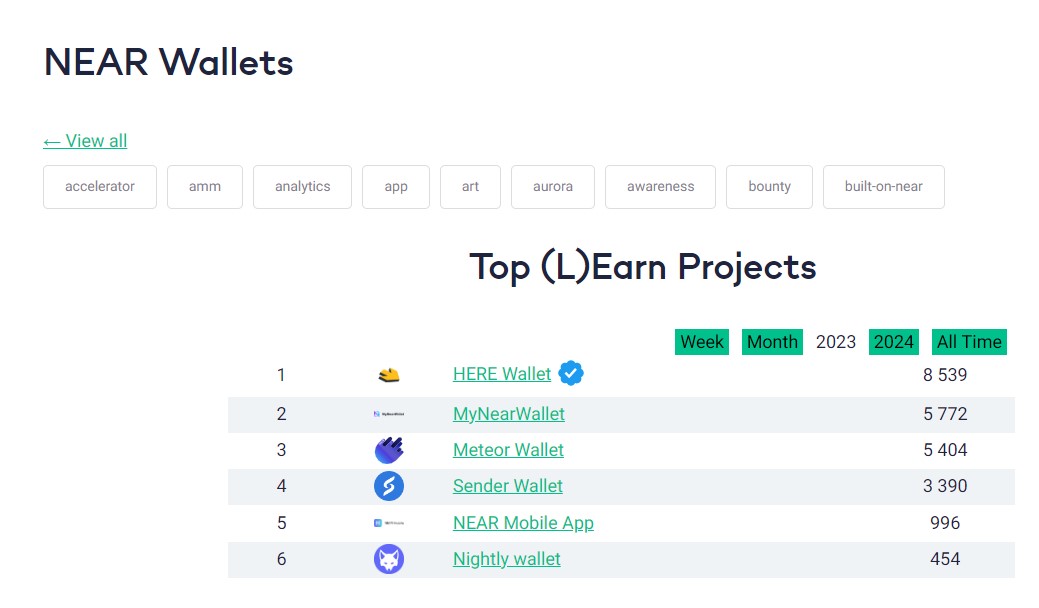Choose the built-on-near tag
Viewport: 1039px width, 608px height.
tap(884, 187)
